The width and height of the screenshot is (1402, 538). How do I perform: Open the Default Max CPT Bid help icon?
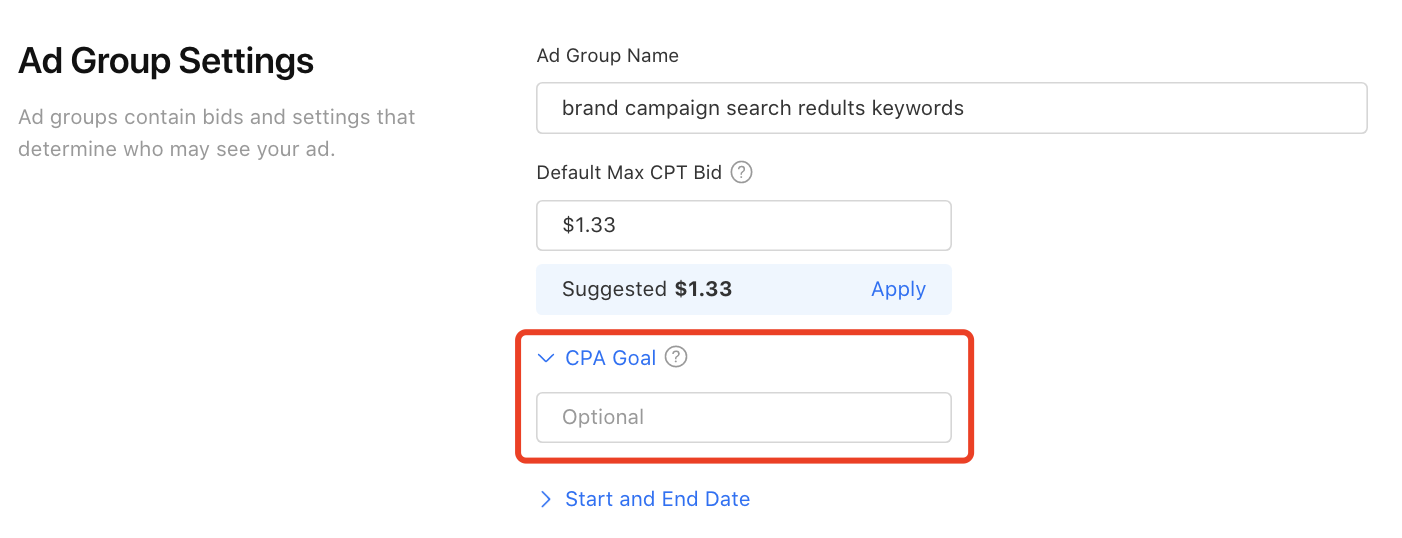tap(741, 172)
